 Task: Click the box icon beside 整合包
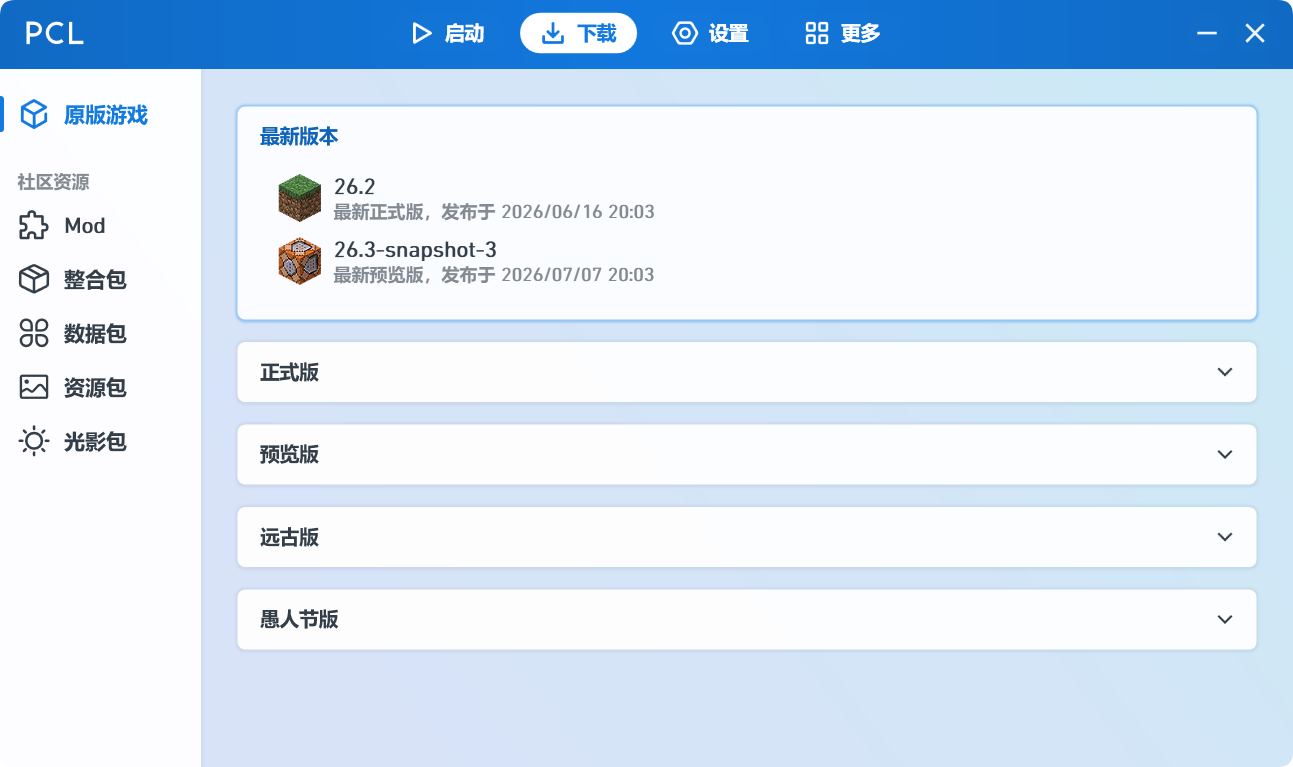point(34,280)
